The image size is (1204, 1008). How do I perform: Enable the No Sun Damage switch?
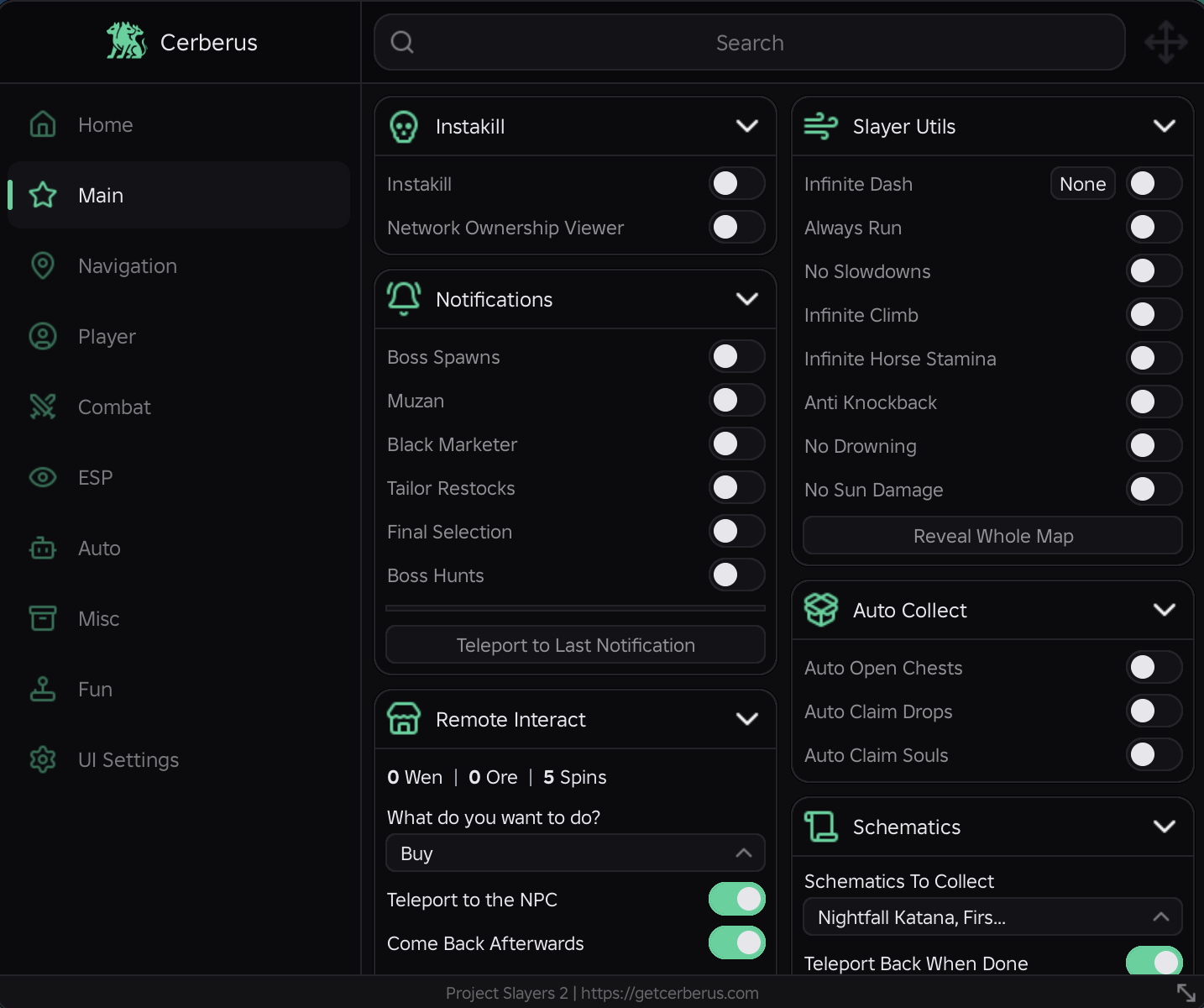coord(1154,489)
